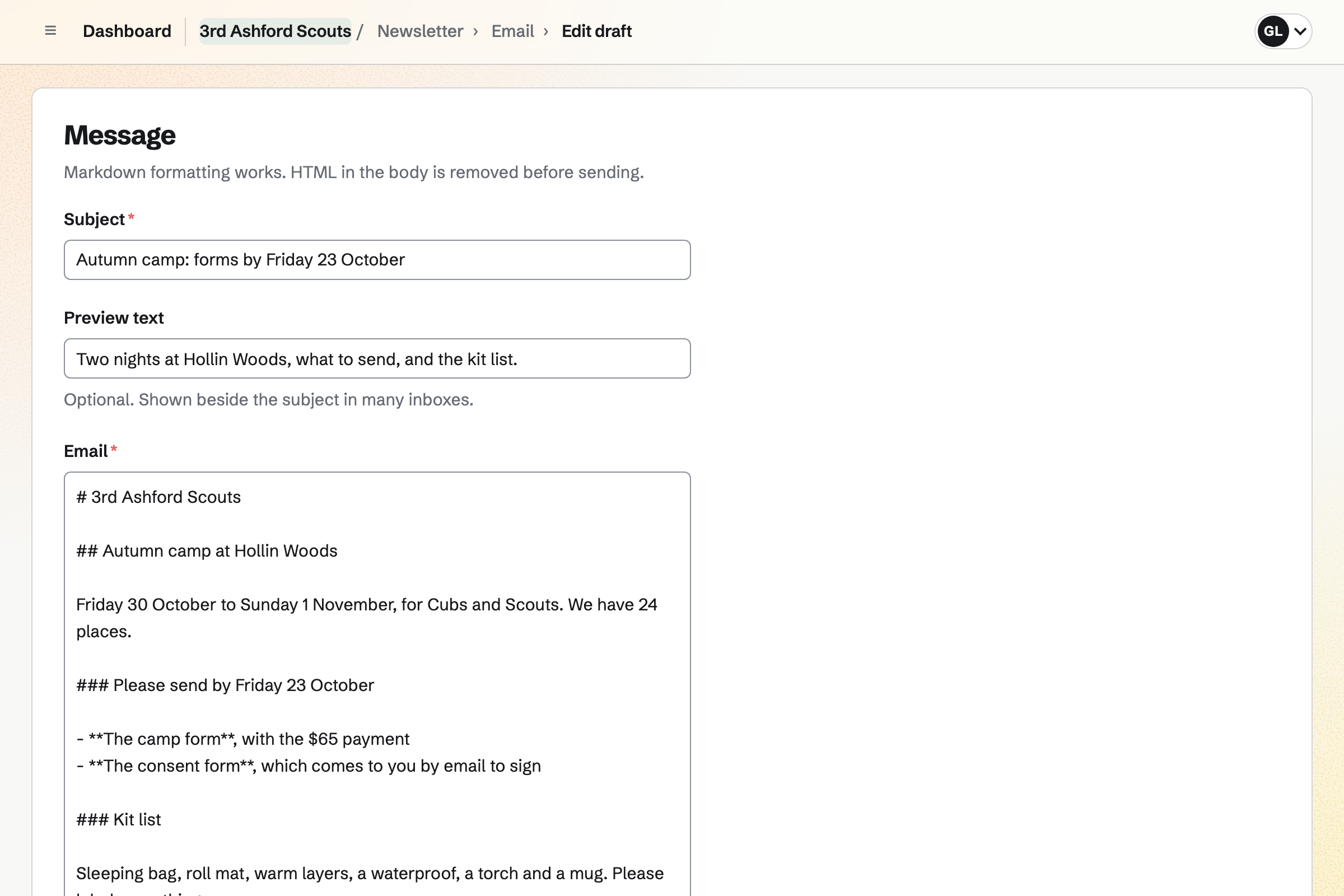Click the camp form $65 payment line
The height and width of the screenshot is (896, 1344).
[243, 739]
